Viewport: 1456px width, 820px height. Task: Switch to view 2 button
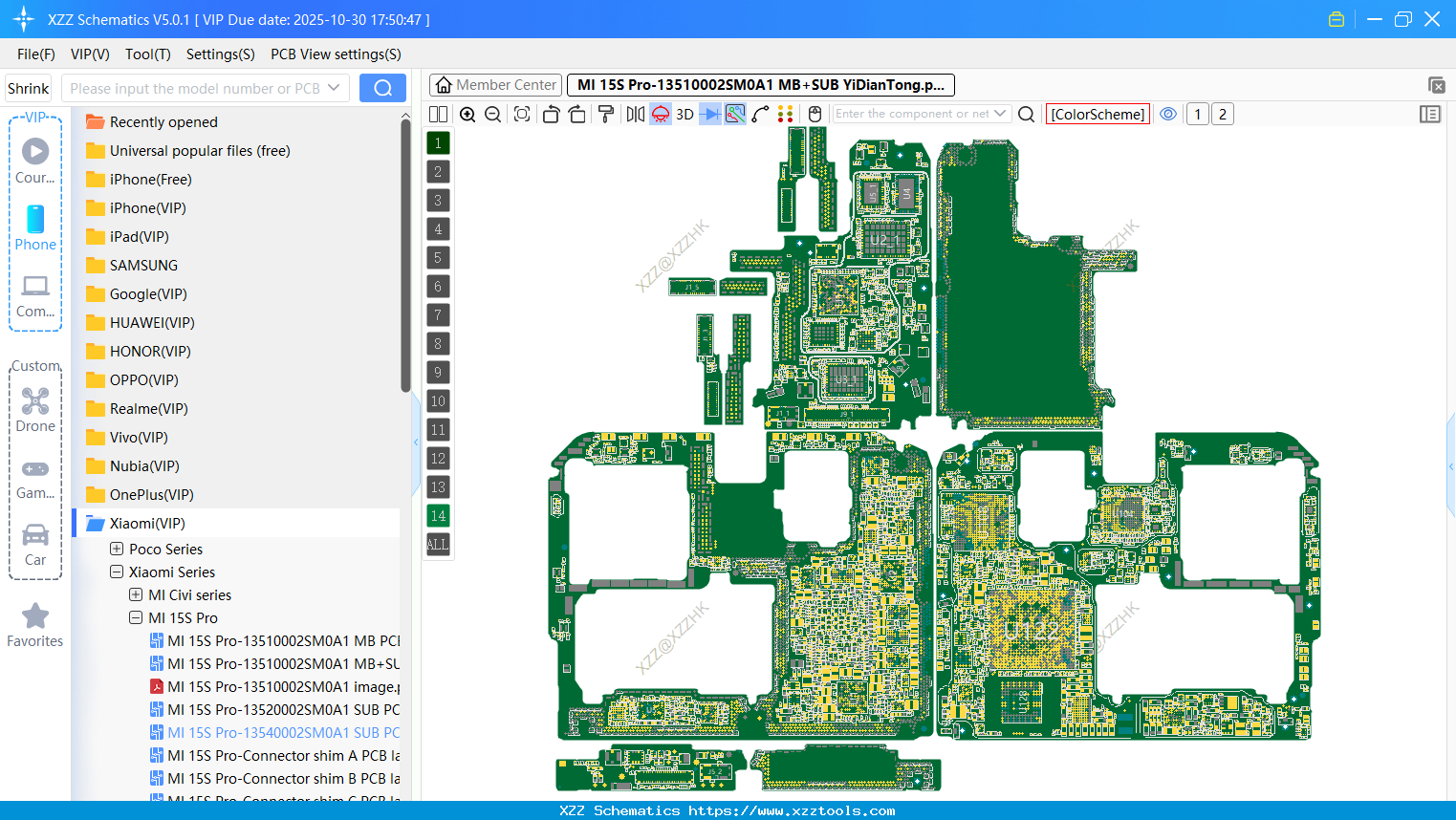coord(1222,114)
